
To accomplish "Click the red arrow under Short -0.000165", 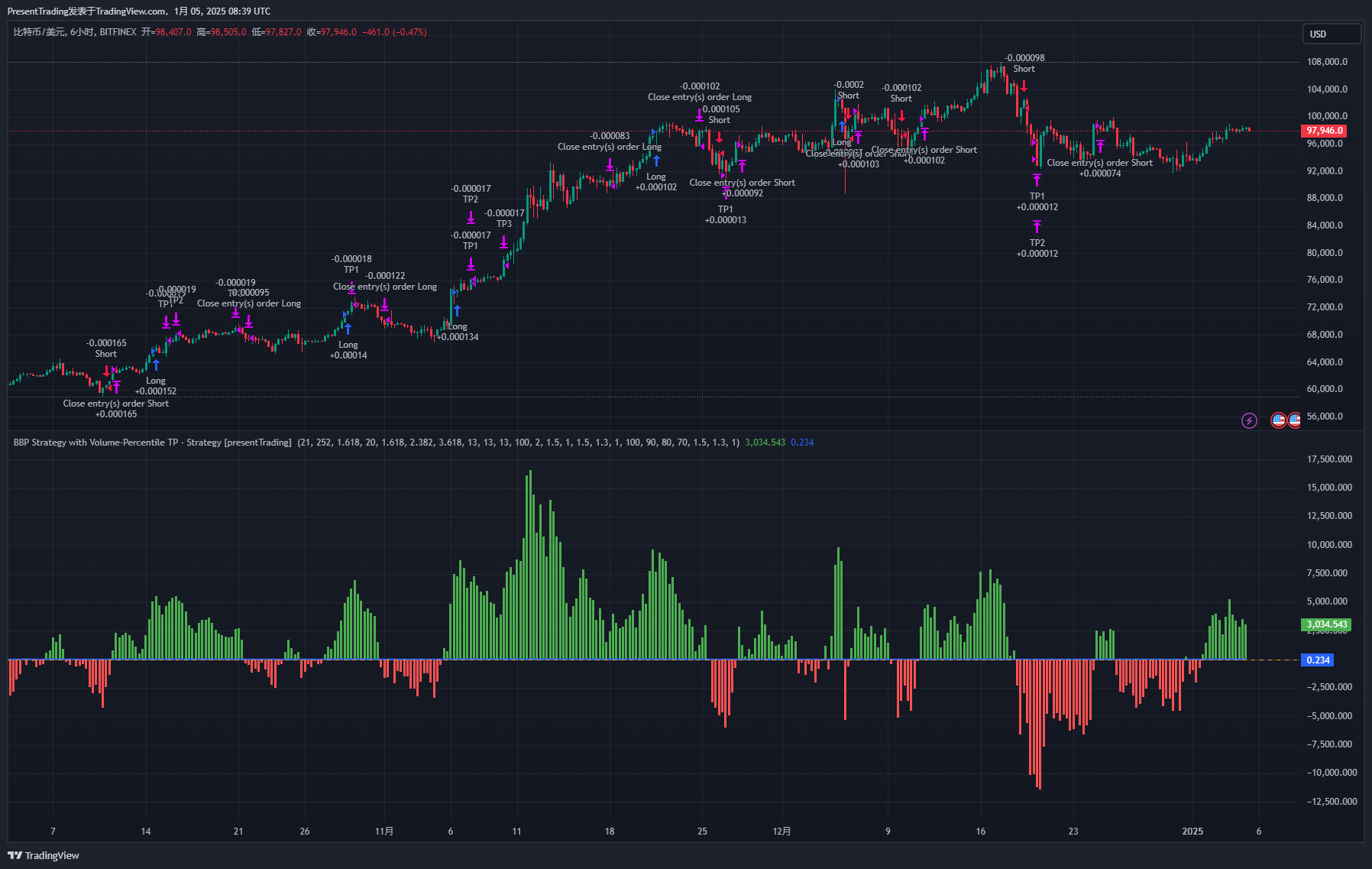I will (x=107, y=371).
